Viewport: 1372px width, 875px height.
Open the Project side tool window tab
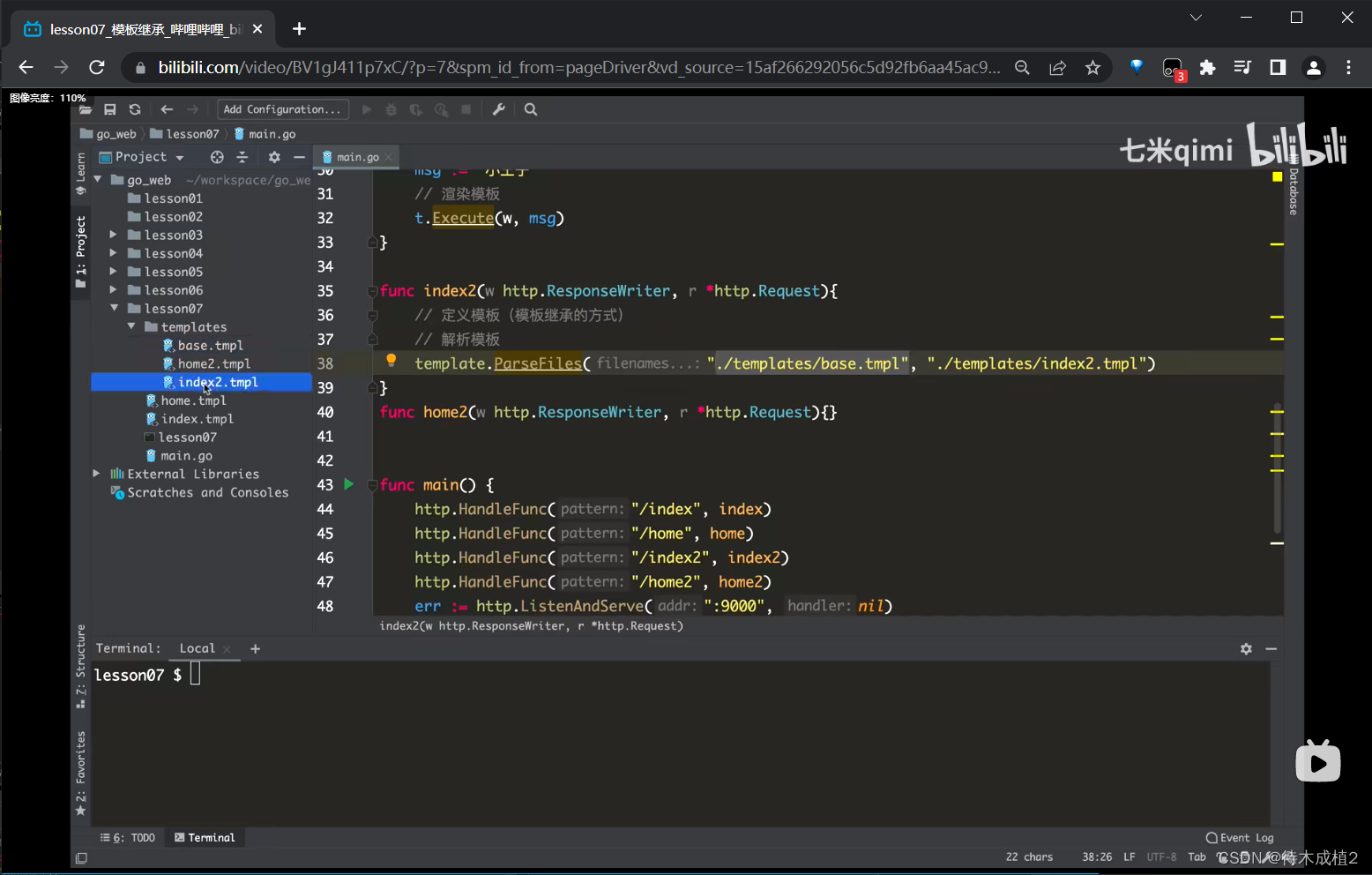[x=80, y=252]
